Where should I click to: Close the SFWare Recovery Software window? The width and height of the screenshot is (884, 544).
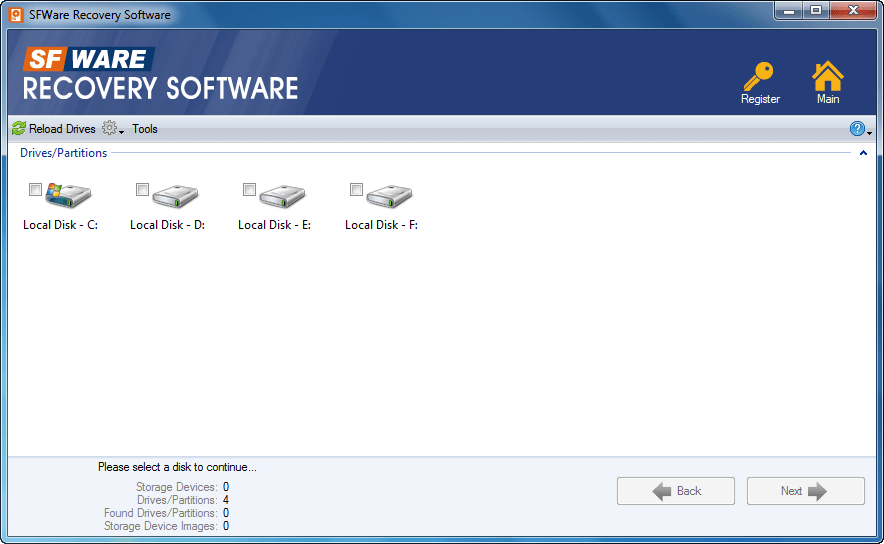853,11
